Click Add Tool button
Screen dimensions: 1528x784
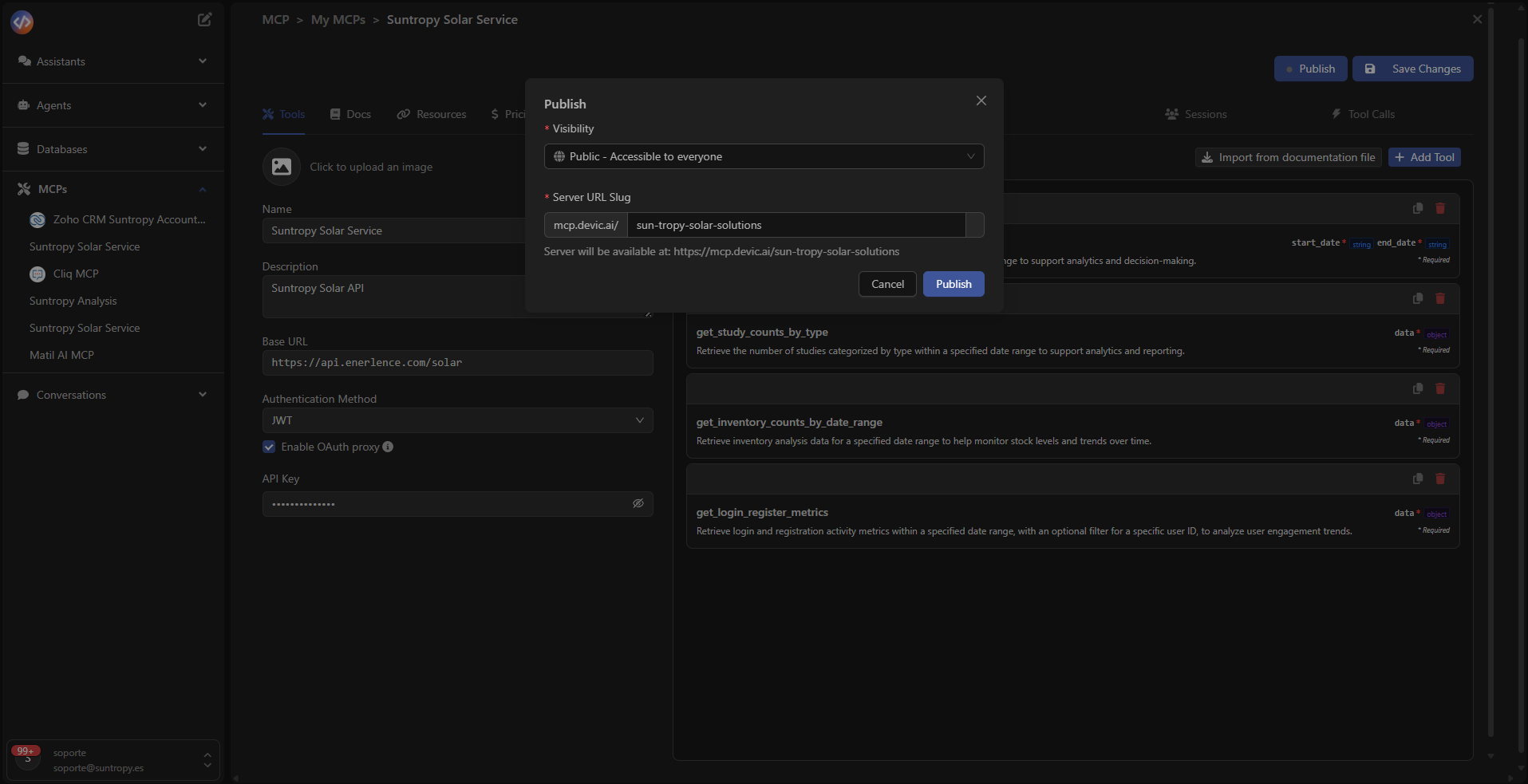pyautogui.click(x=1424, y=157)
